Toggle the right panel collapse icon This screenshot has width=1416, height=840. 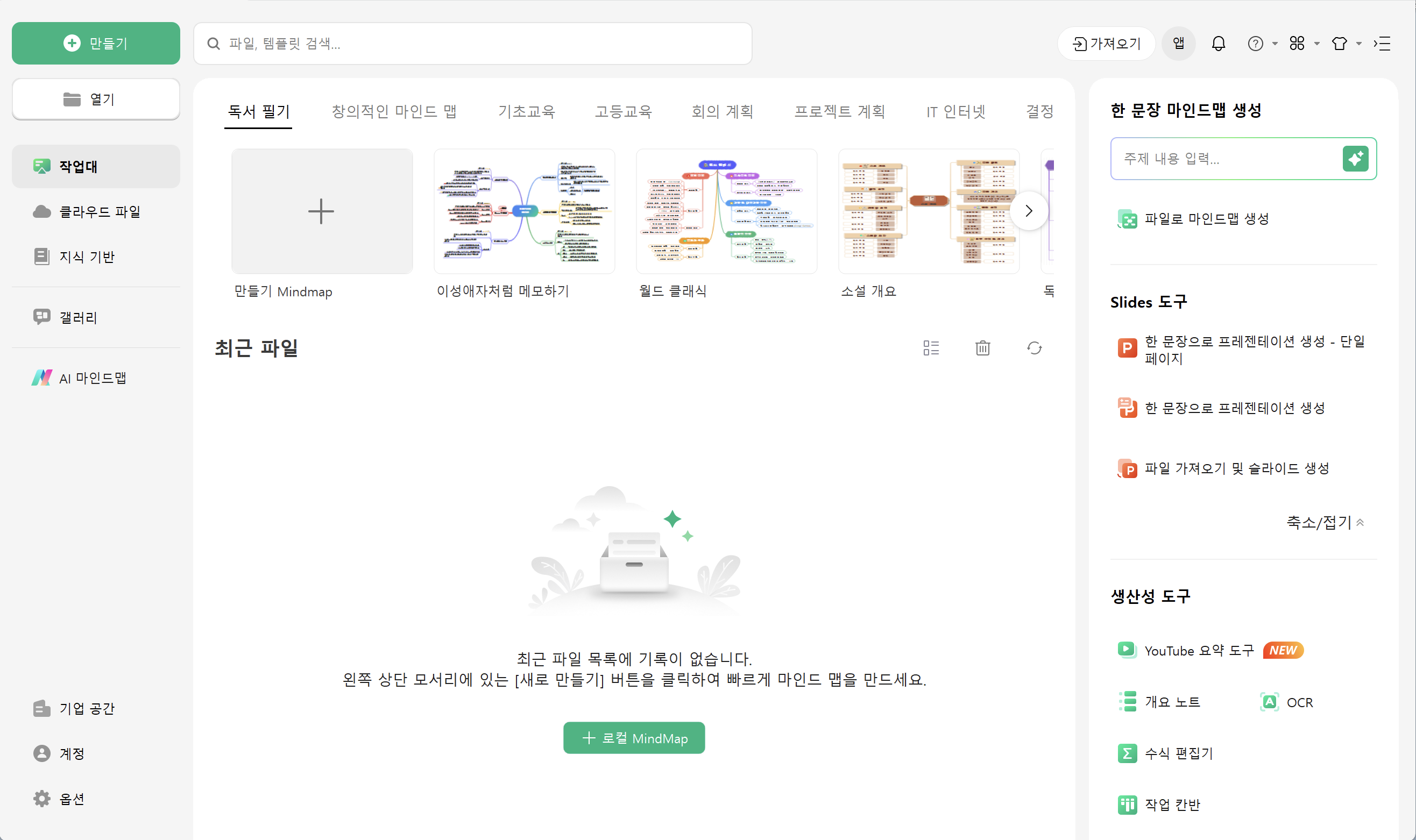click(1382, 44)
